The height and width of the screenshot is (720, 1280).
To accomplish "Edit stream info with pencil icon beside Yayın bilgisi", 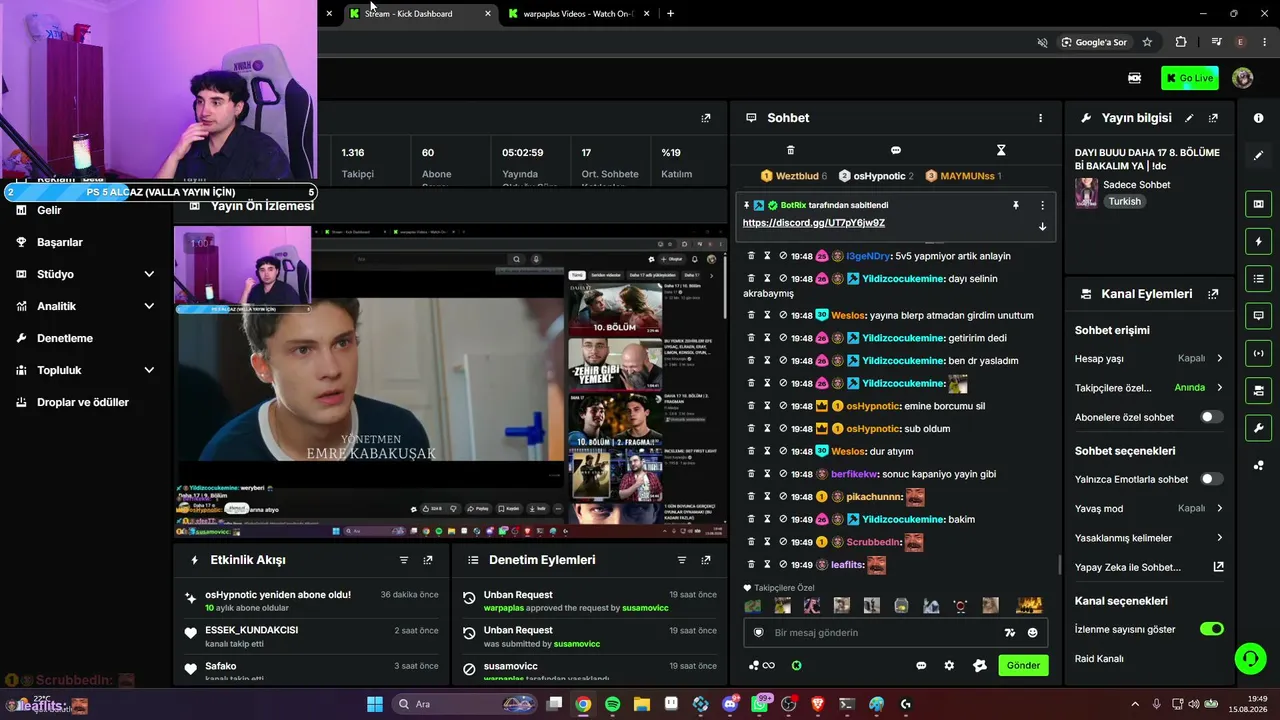I will pos(1189,118).
